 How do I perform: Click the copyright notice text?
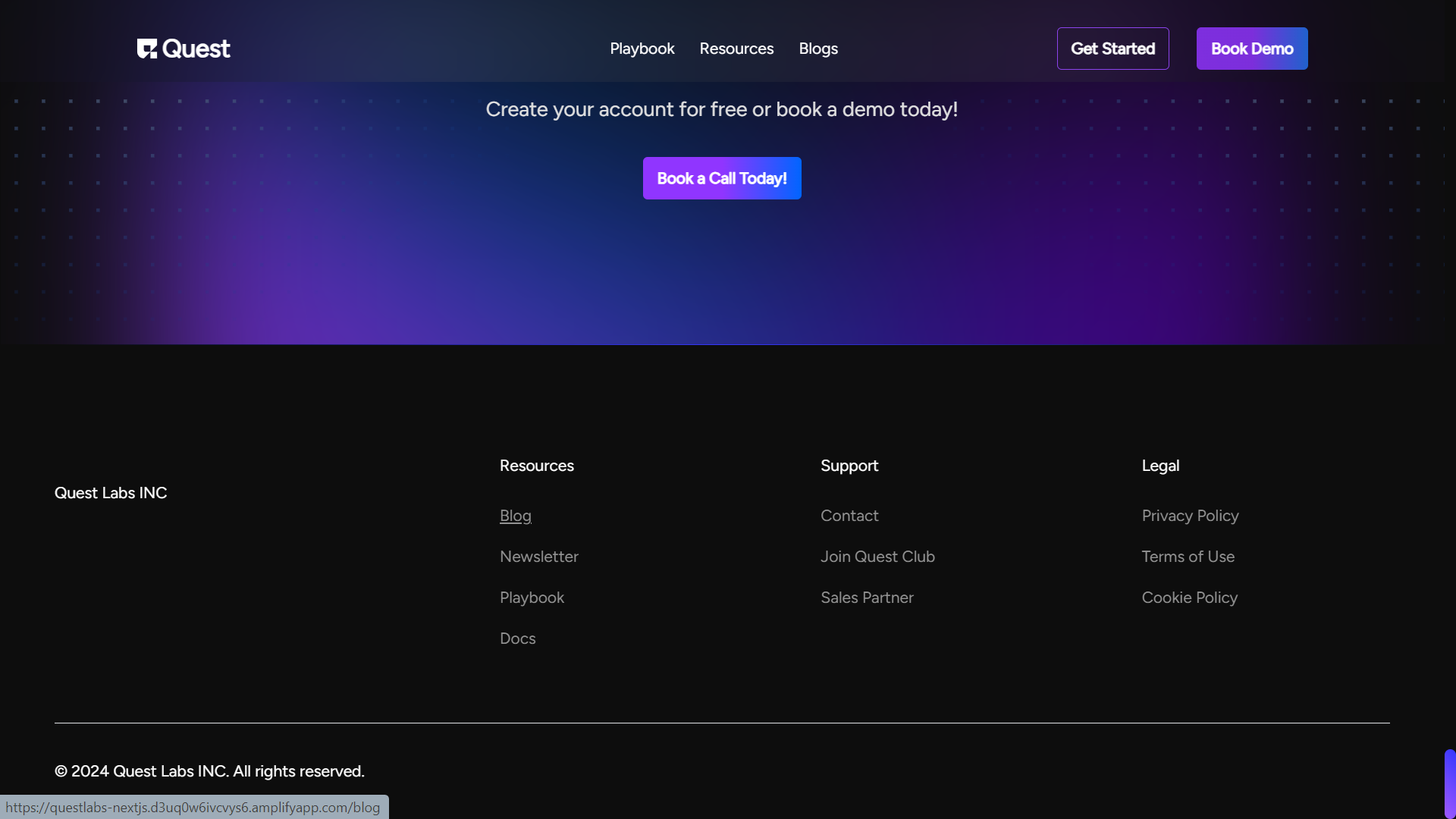(x=209, y=771)
